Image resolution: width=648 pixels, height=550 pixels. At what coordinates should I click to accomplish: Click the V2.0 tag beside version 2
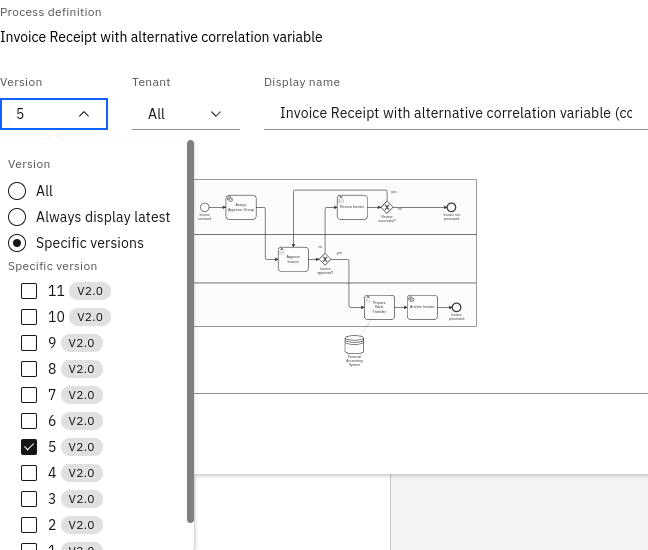[82, 525]
